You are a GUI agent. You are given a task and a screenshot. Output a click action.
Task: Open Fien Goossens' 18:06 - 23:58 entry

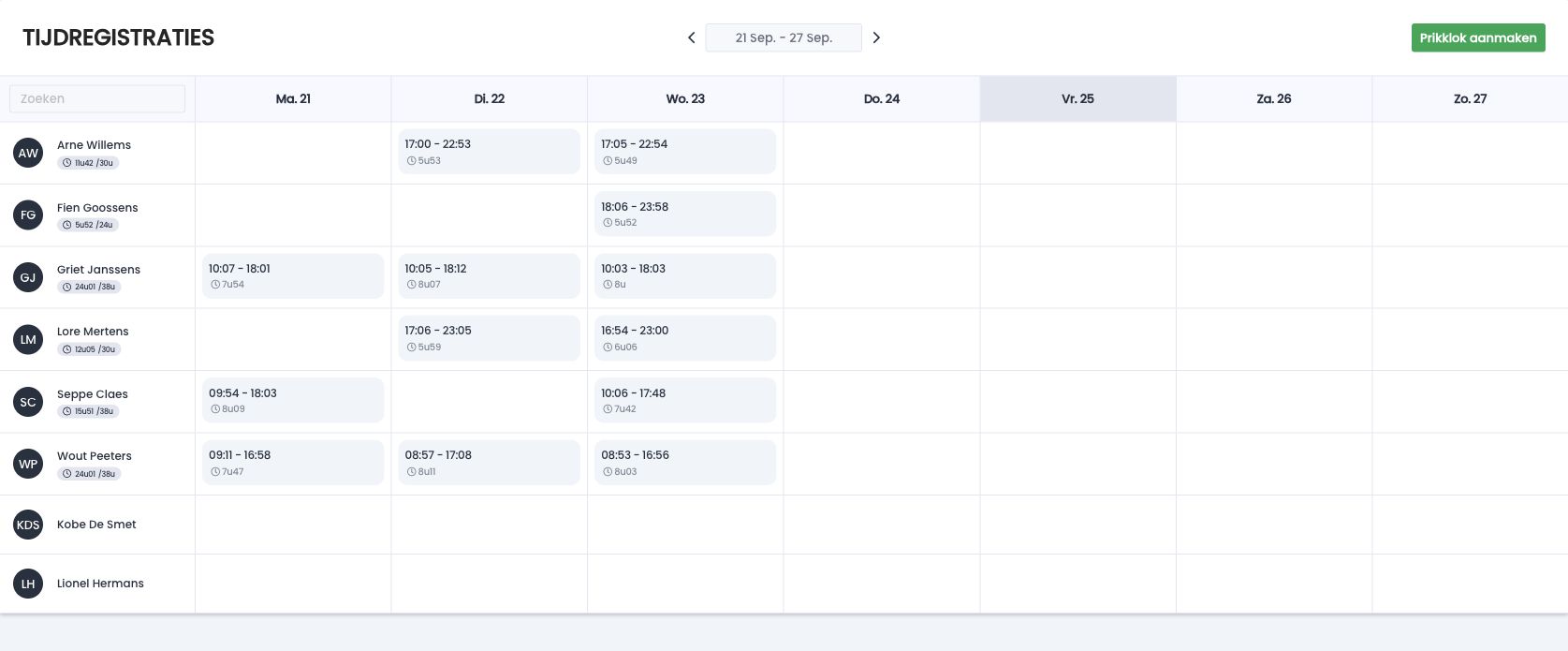[685, 214]
